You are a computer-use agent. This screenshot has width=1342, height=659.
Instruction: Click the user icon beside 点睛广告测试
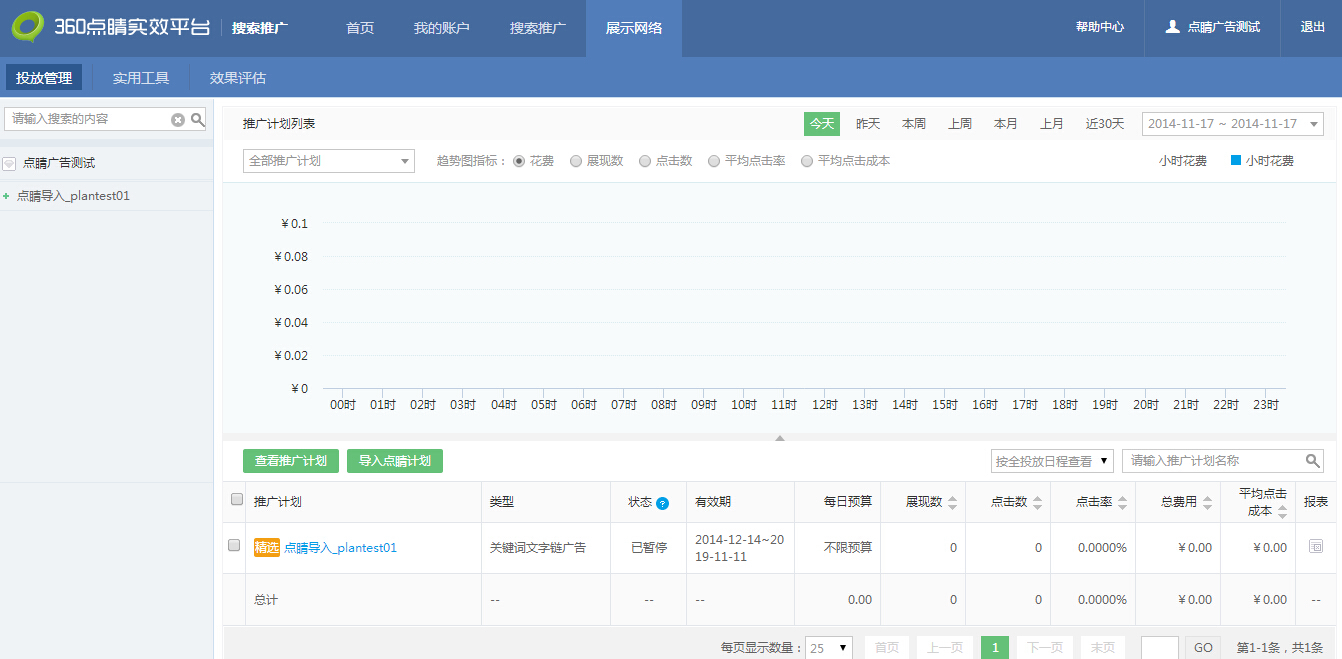(1172, 27)
